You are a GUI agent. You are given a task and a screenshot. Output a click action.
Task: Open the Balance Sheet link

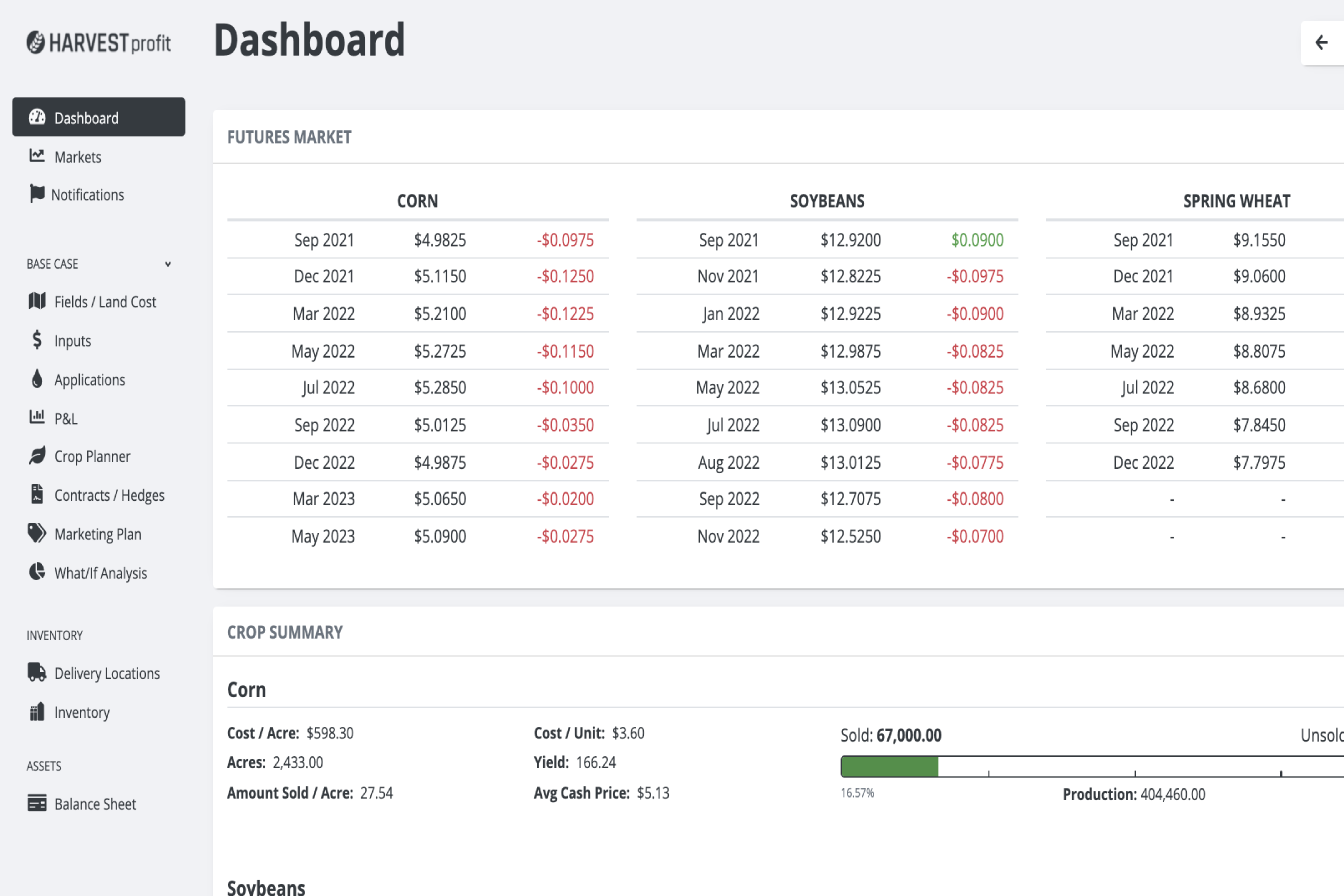95,804
